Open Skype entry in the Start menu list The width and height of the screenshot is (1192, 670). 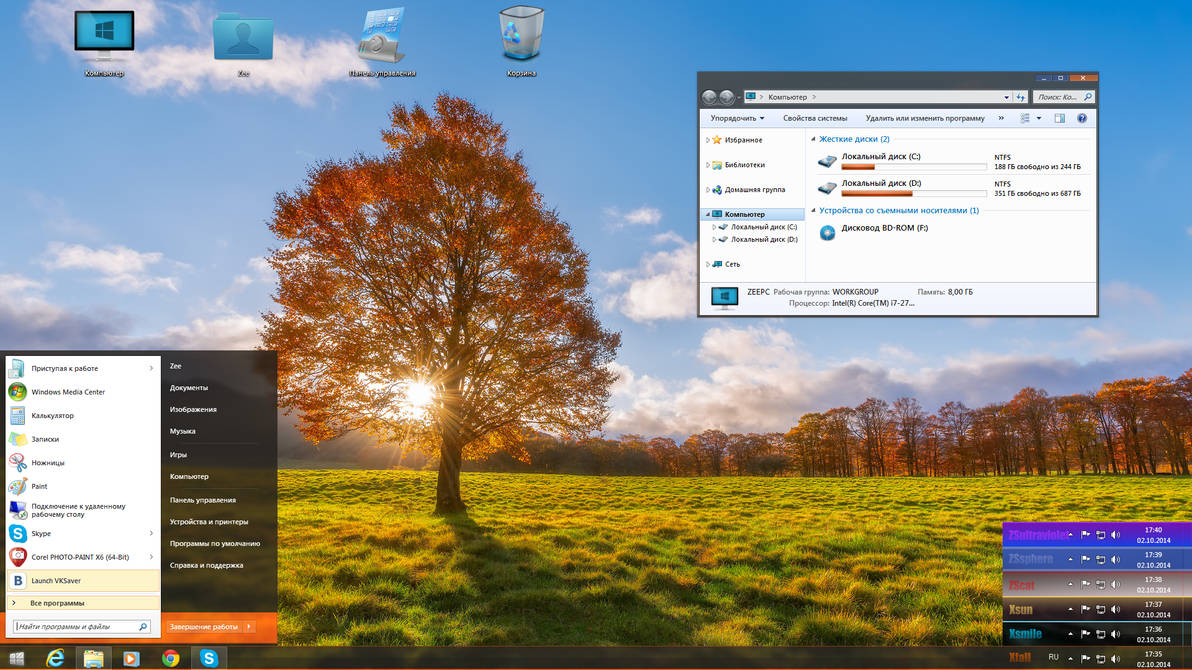click(x=82, y=533)
